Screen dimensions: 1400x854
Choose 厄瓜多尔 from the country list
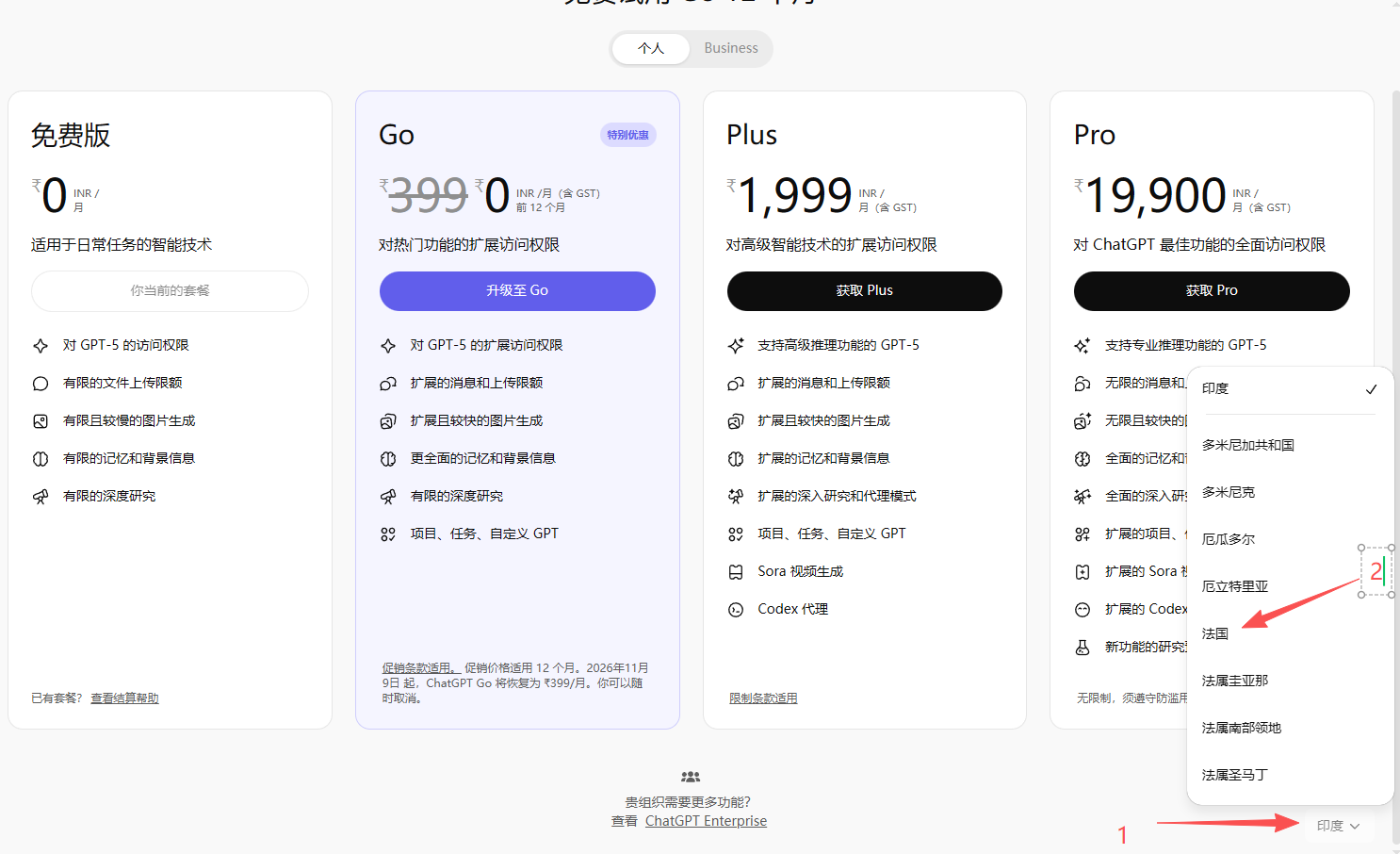point(1229,539)
